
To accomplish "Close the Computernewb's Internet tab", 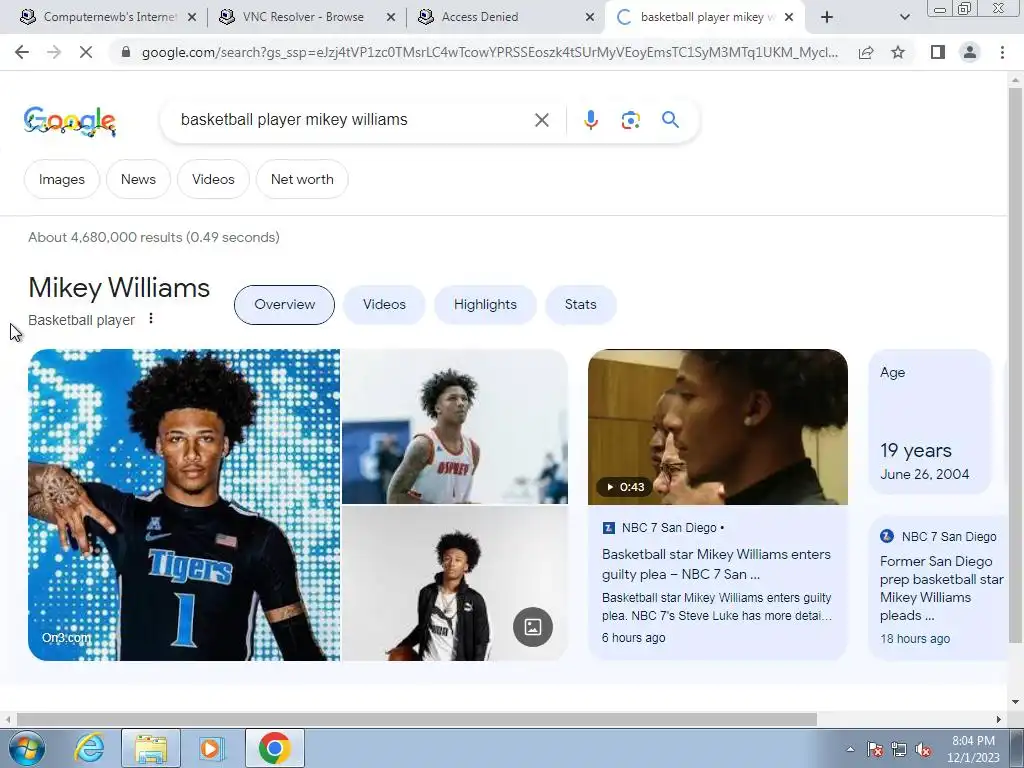I will click(192, 18).
